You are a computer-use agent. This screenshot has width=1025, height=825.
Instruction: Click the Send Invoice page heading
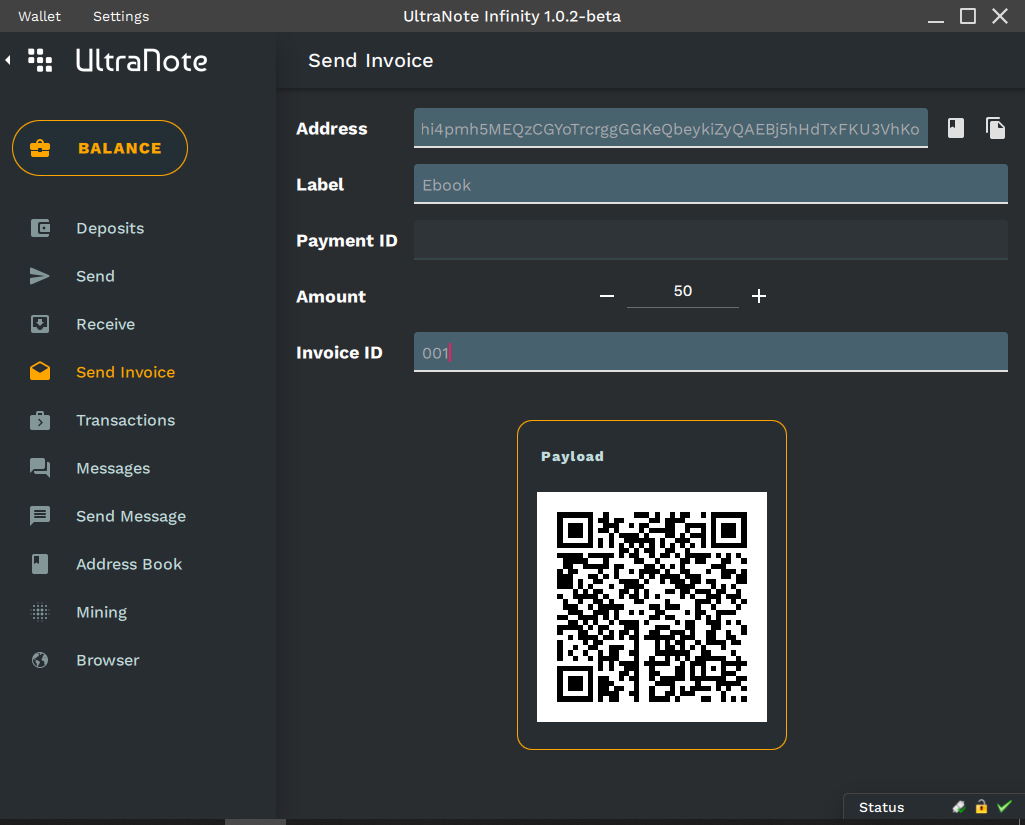pos(371,61)
